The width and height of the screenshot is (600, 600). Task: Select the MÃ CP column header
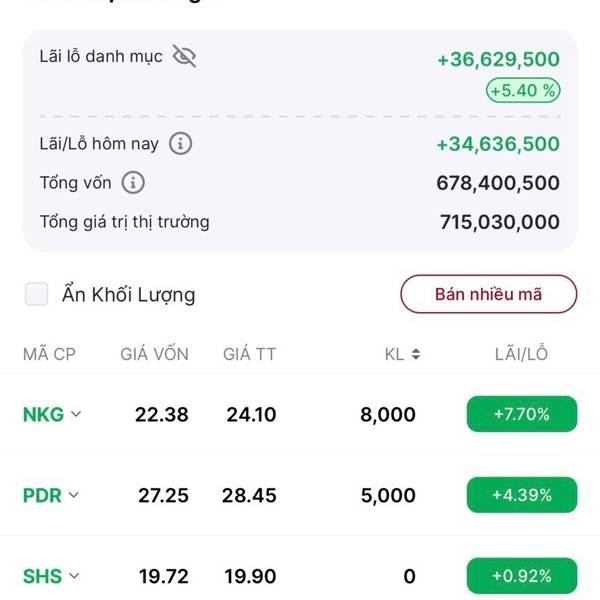[49, 354]
